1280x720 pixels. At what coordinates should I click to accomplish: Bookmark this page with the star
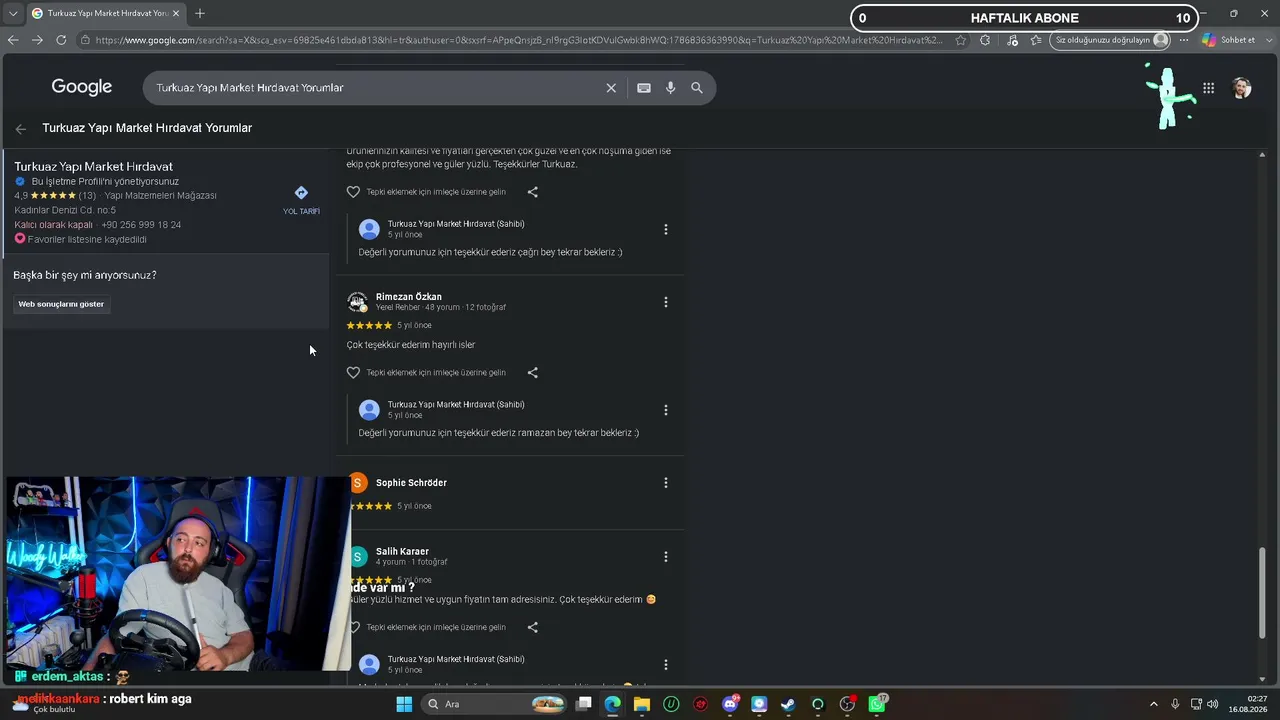click(x=961, y=40)
